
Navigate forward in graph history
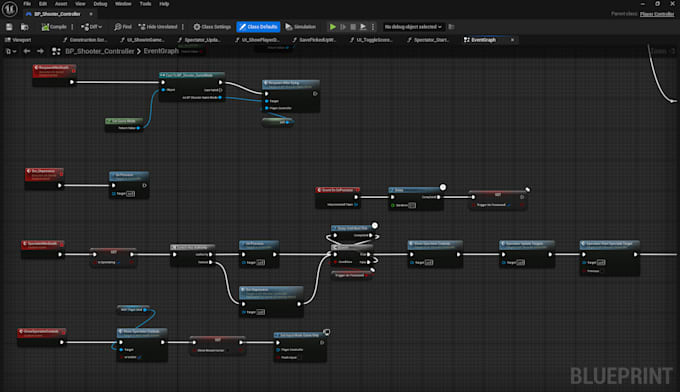[40, 51]
